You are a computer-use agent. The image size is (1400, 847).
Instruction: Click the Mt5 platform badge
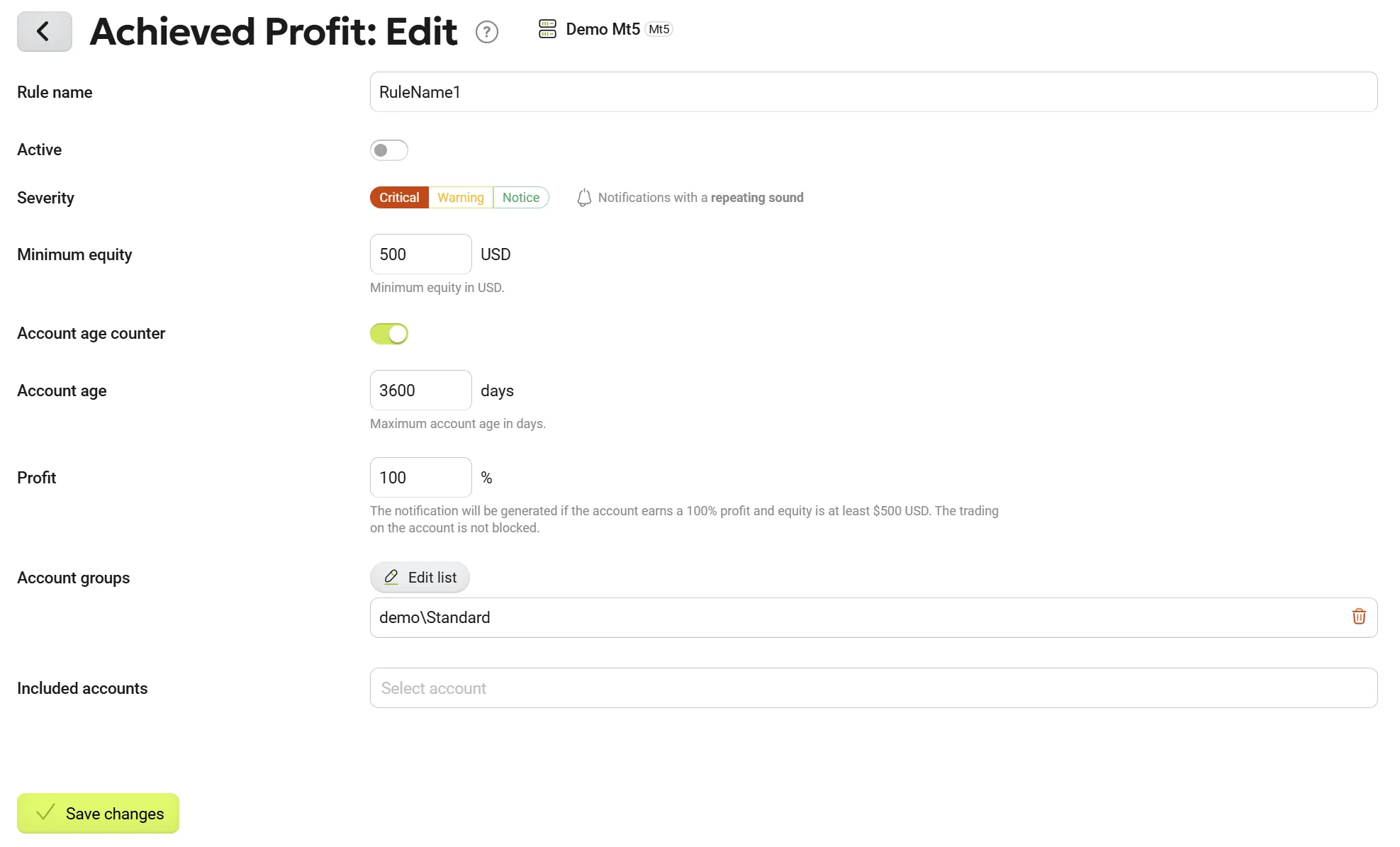tap(659, 29)
